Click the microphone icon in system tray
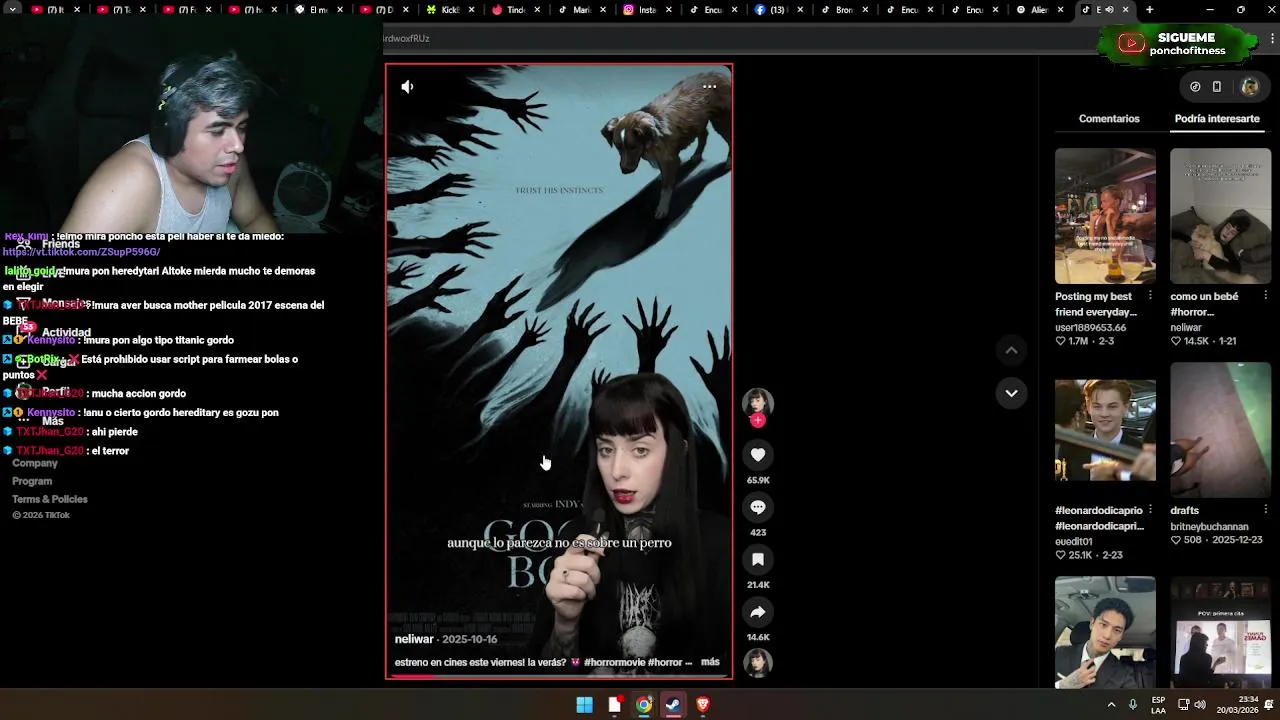 point(1133,705)
